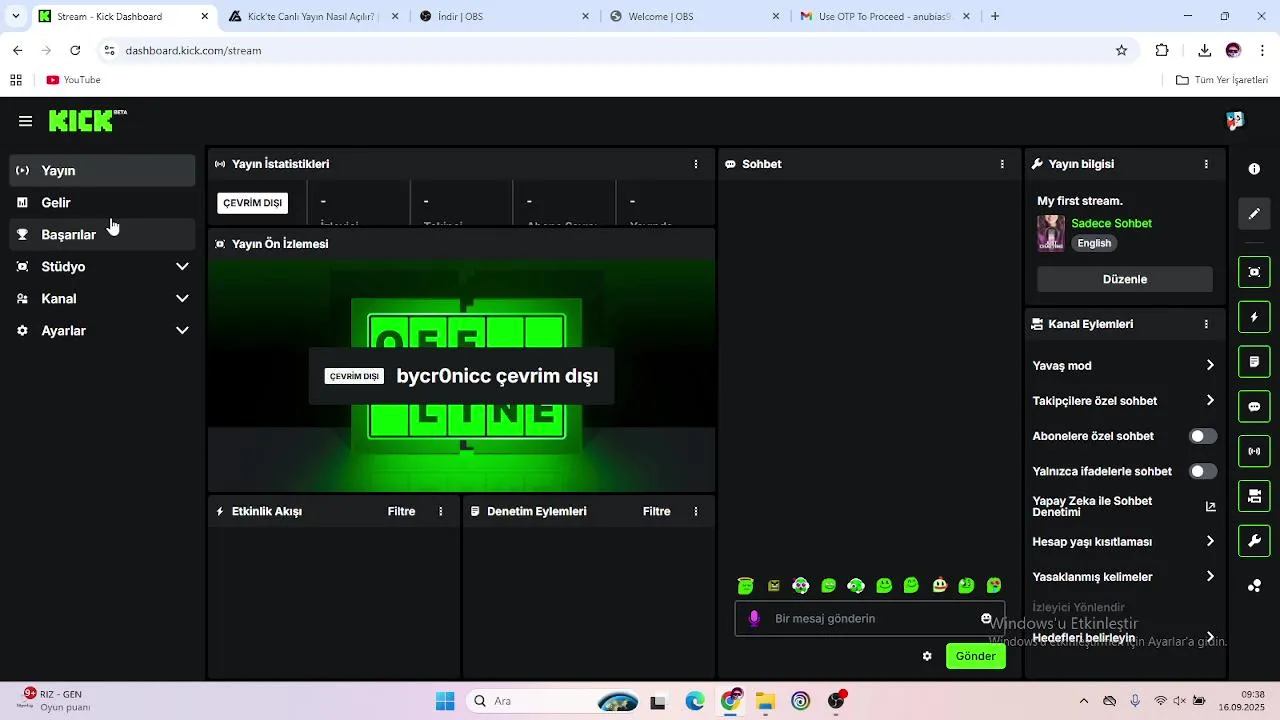The width and height of the screenshot is (1280, 720).
Task: Open Yasaklanmış kelimeler options arrow
Action: point(1210,576)
